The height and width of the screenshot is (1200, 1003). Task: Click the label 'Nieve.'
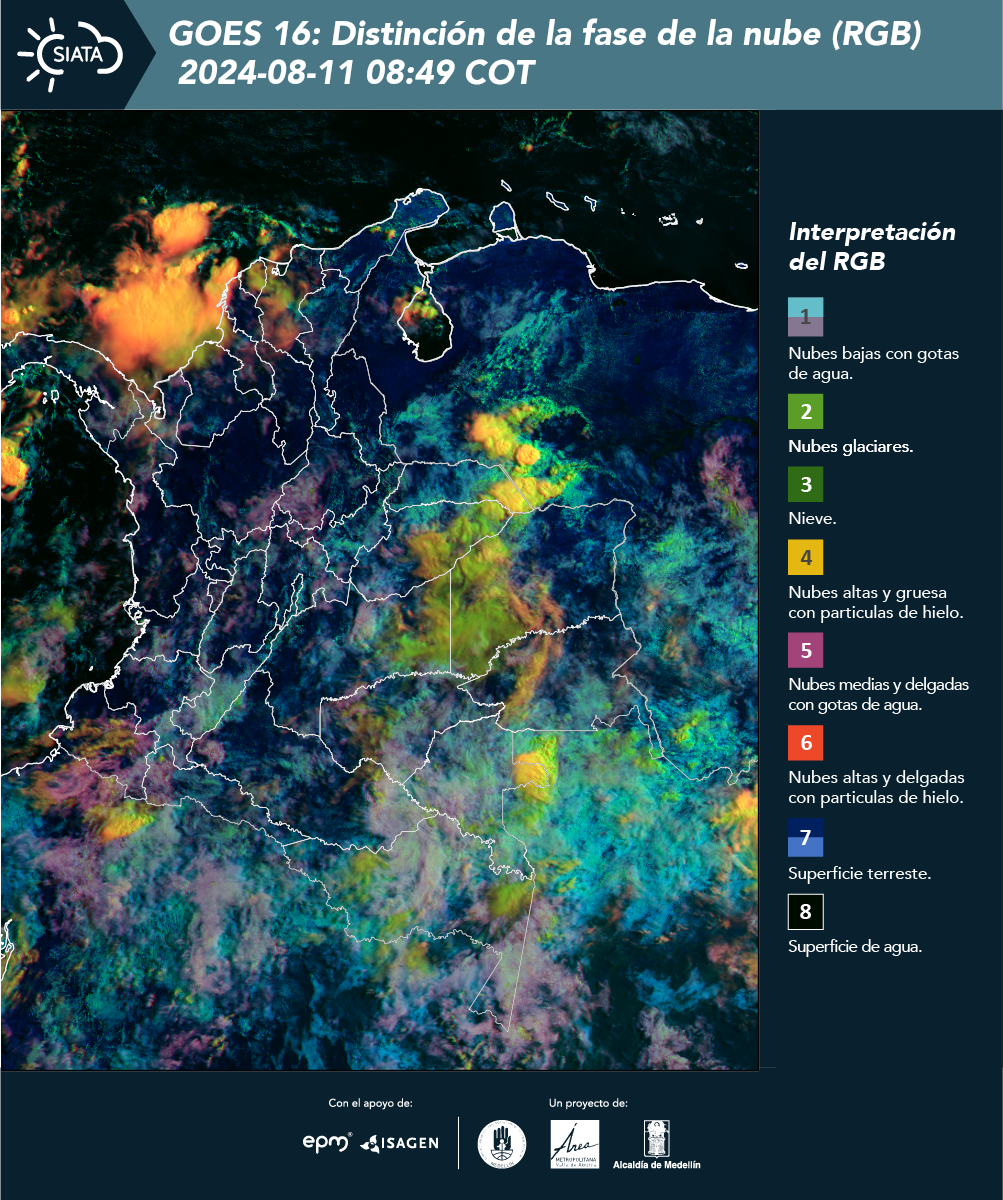812,519
